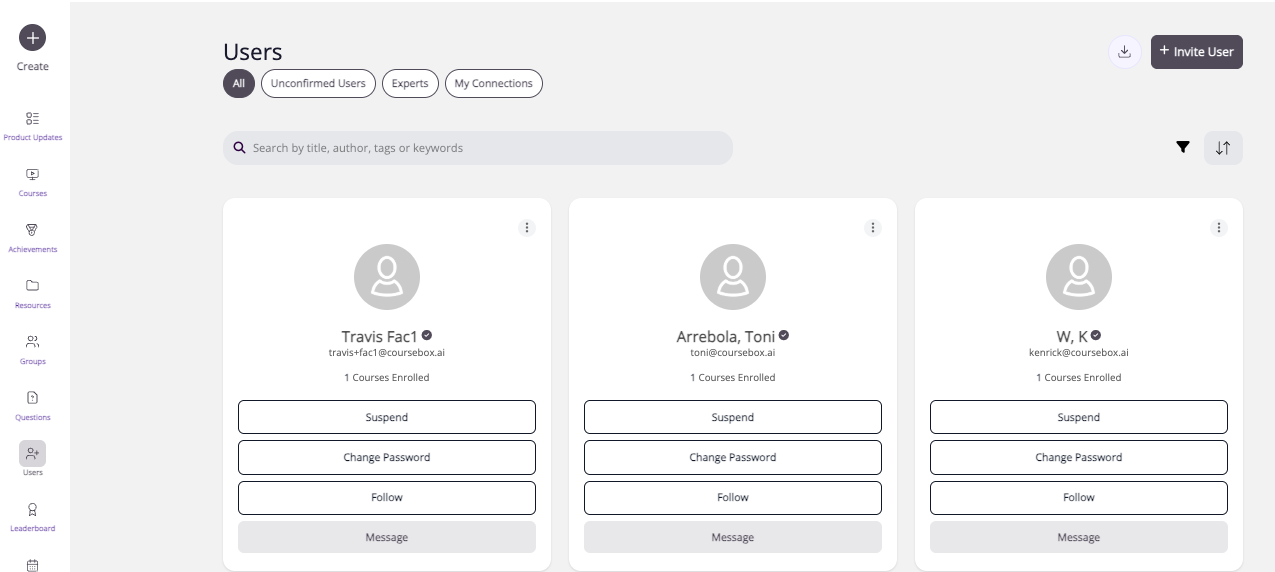Open the Leaderboard sidebar icon
The width and height of the screenshot is (1275, 572).
coord(32,509)
